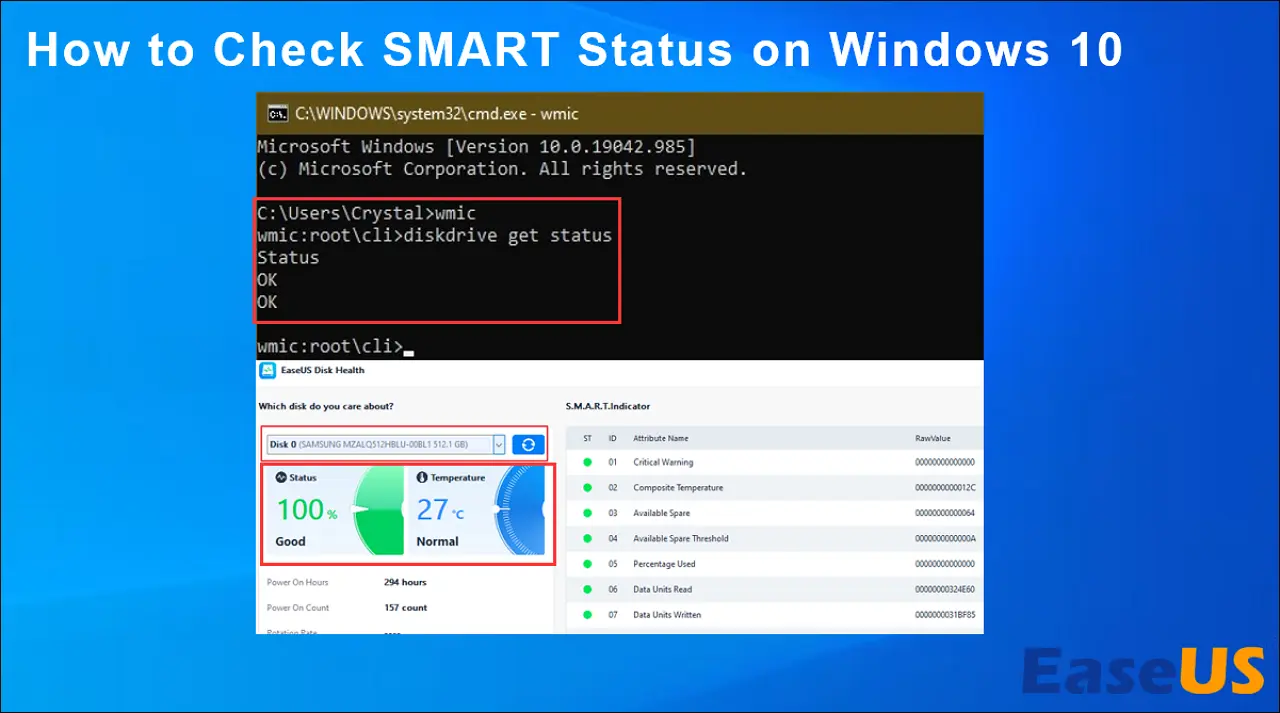Click the '100%' status value

307,510
